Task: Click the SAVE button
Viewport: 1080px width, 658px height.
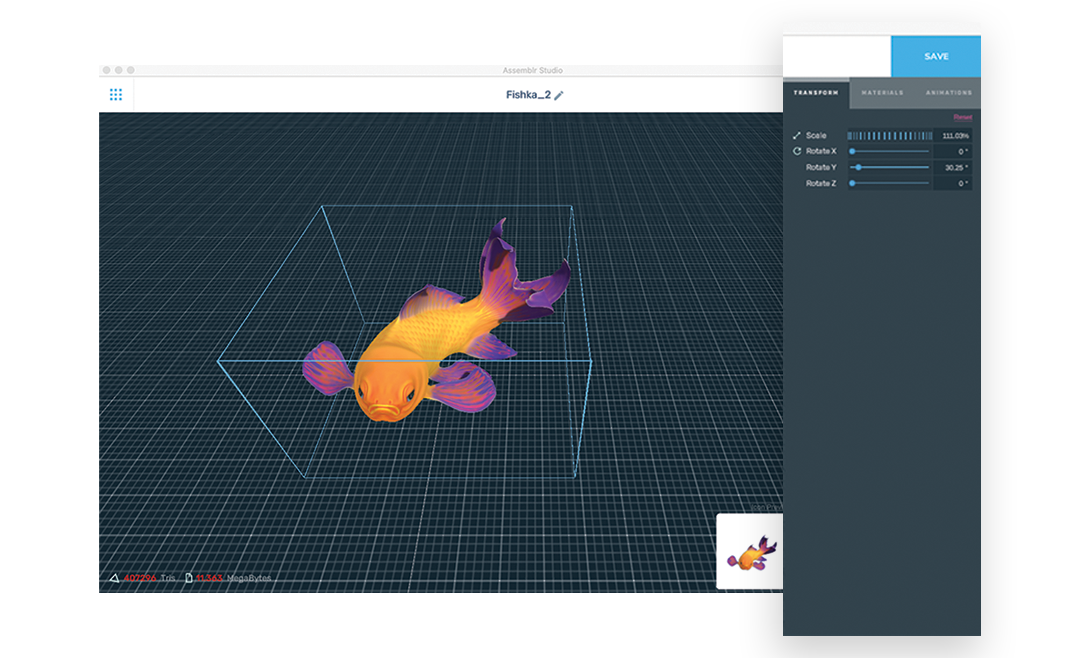Action: pos(936,57)
